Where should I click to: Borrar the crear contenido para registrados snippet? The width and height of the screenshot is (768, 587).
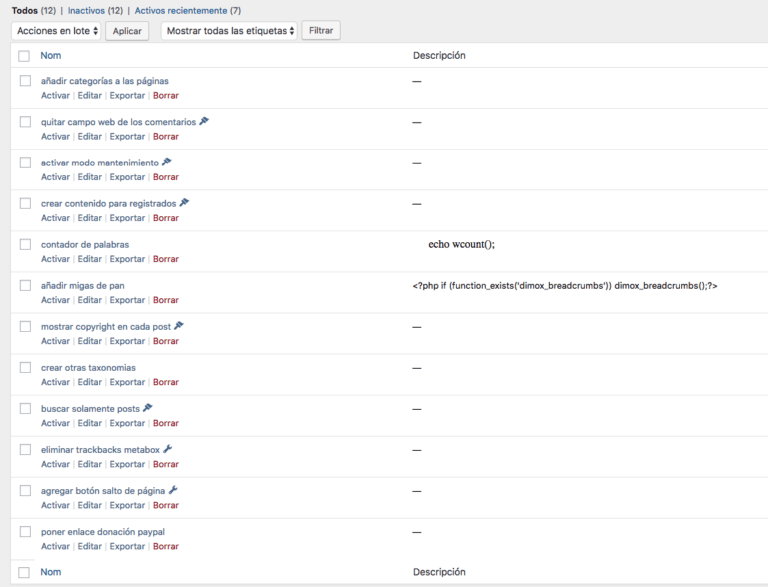[x=166, y=218]
